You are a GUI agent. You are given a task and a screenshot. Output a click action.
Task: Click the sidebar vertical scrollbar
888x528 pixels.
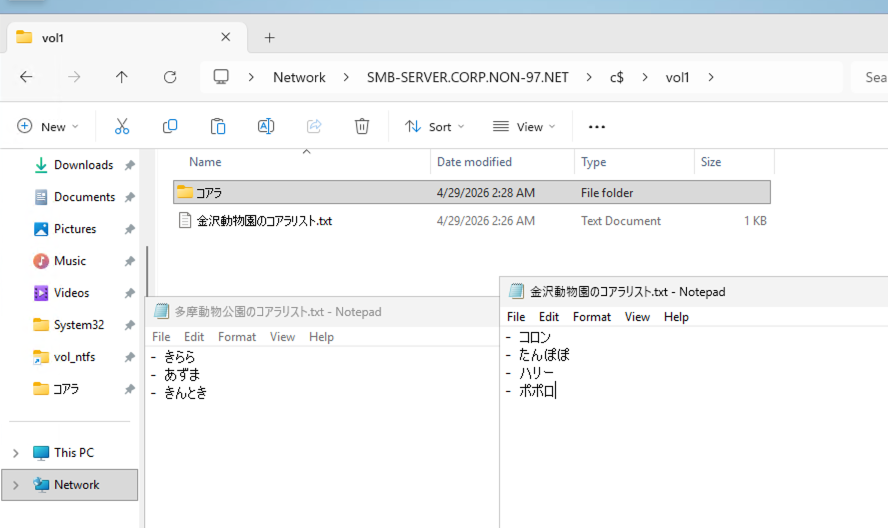pos(147,272)
